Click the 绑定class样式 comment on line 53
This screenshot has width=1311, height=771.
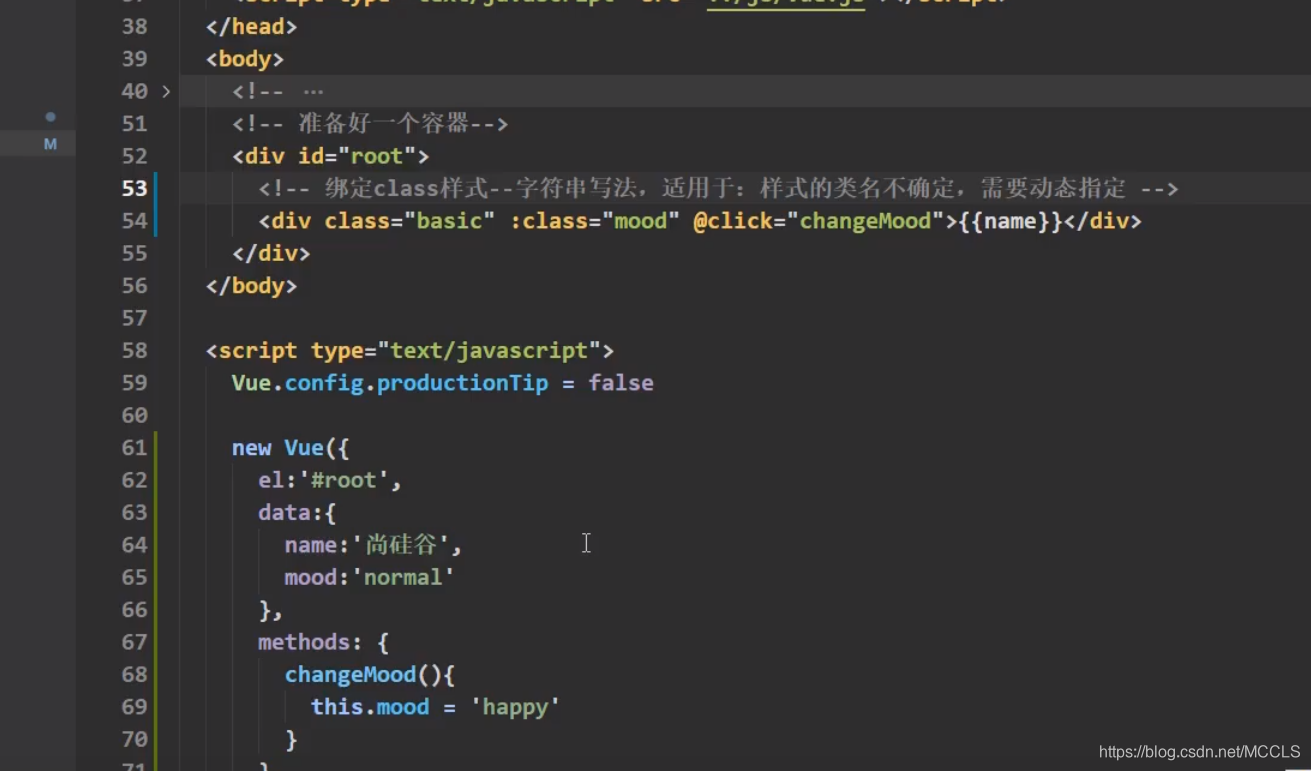pos(718,188)
